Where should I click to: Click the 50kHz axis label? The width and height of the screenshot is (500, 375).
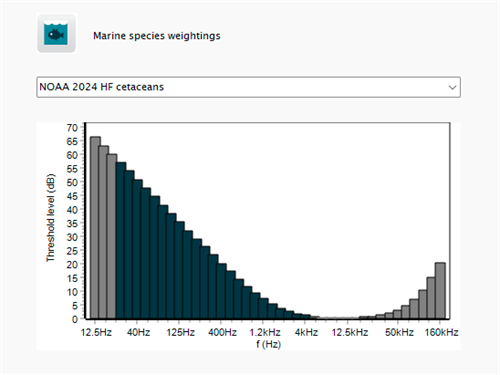(399, 332)
